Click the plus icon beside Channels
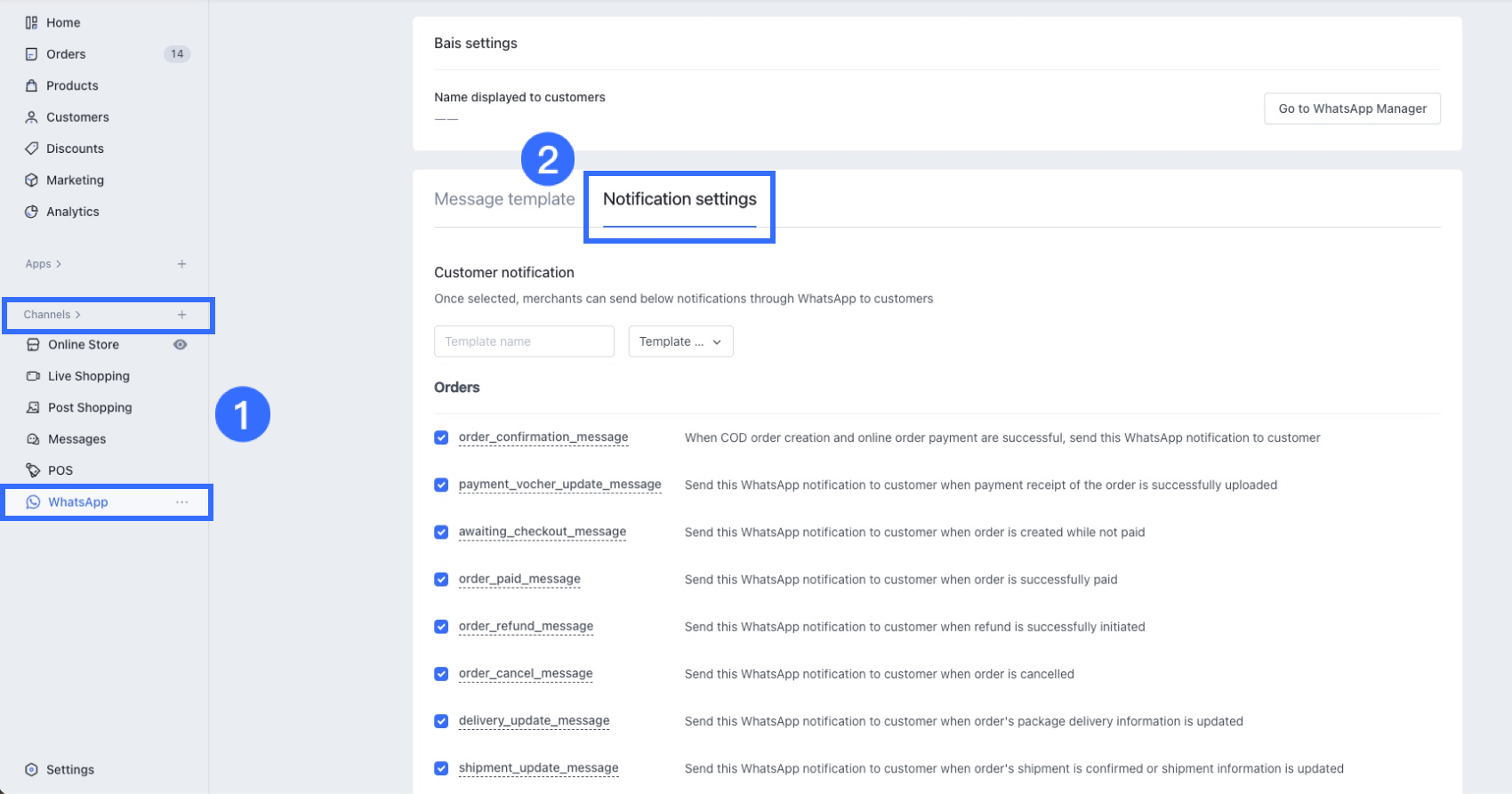The image size is (1512, 794). tap(181, 315)
